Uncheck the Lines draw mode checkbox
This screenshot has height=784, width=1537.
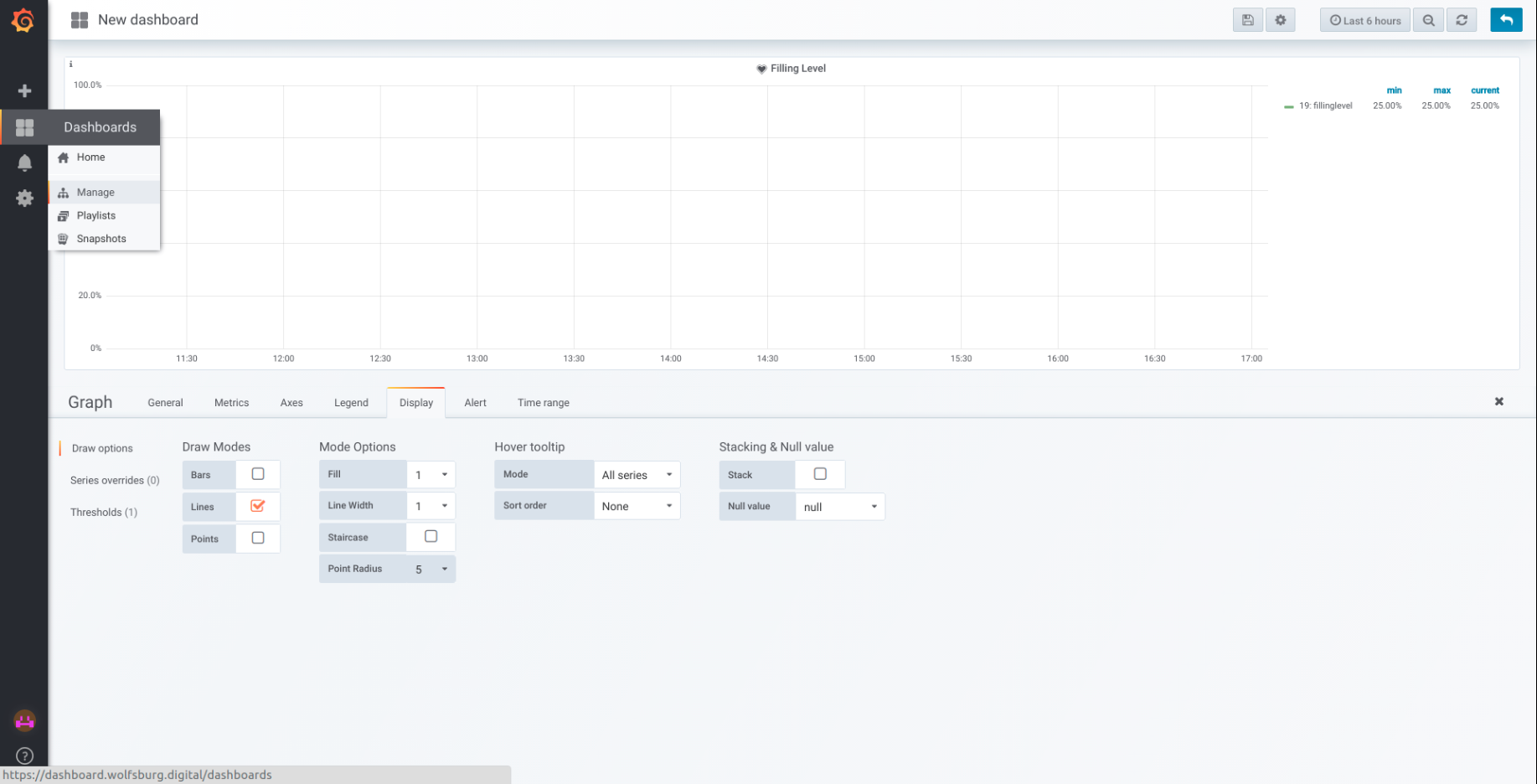coord(258,506)
